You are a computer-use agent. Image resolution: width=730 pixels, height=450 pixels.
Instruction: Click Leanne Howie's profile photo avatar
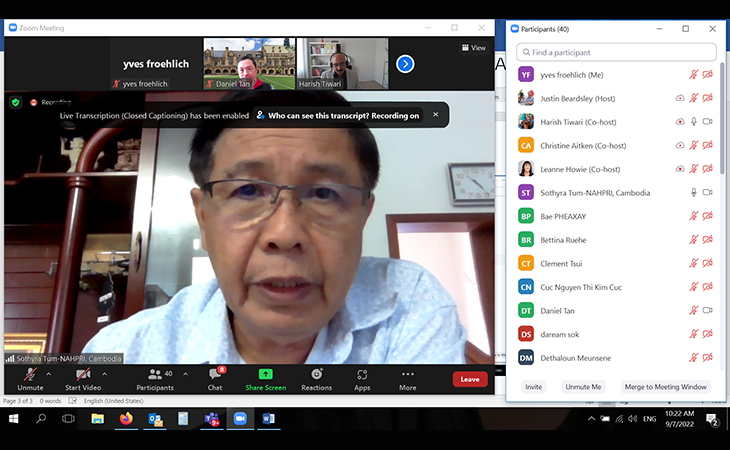coord(526,169)
